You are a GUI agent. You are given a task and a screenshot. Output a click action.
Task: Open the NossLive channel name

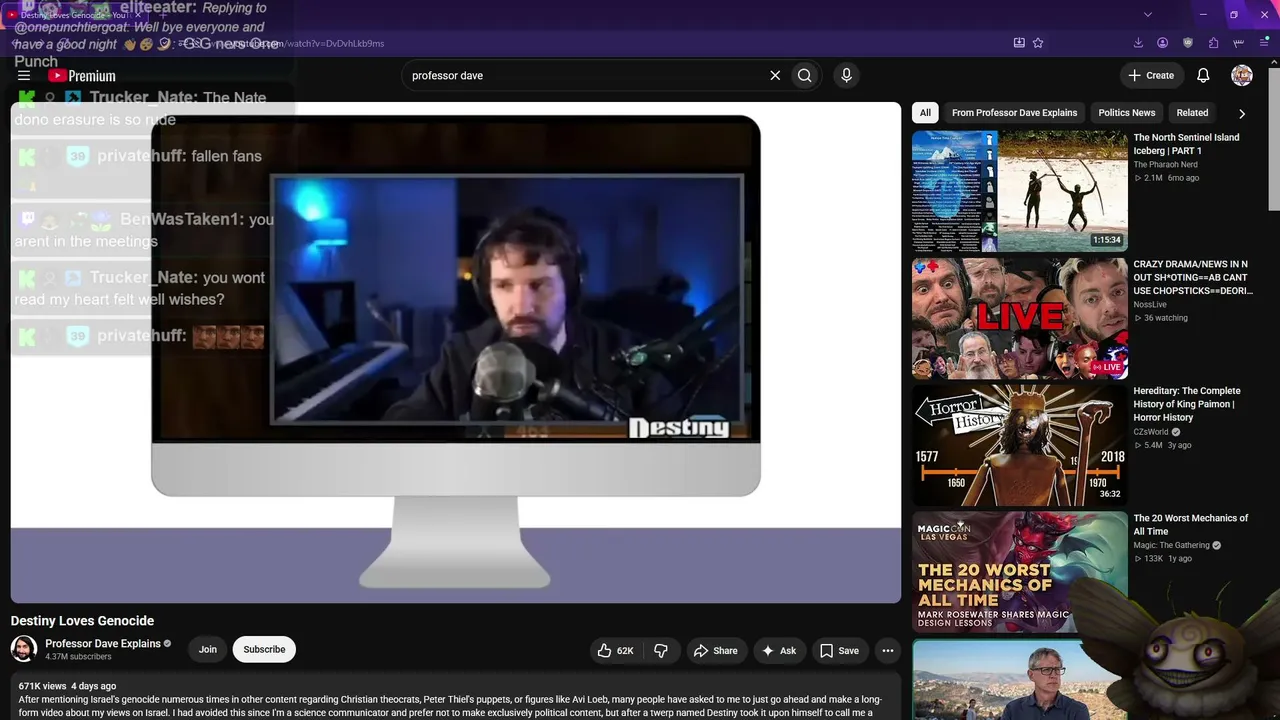[x=1150, y=305]
